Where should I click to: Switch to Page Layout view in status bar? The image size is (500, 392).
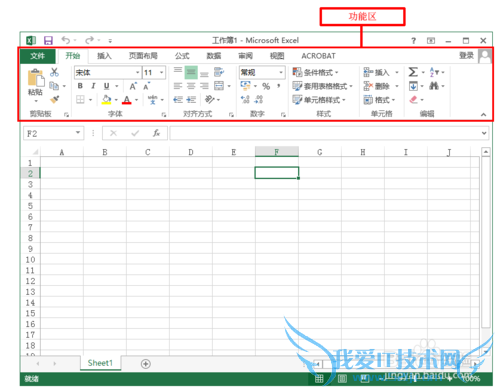[x=342, y=378]
